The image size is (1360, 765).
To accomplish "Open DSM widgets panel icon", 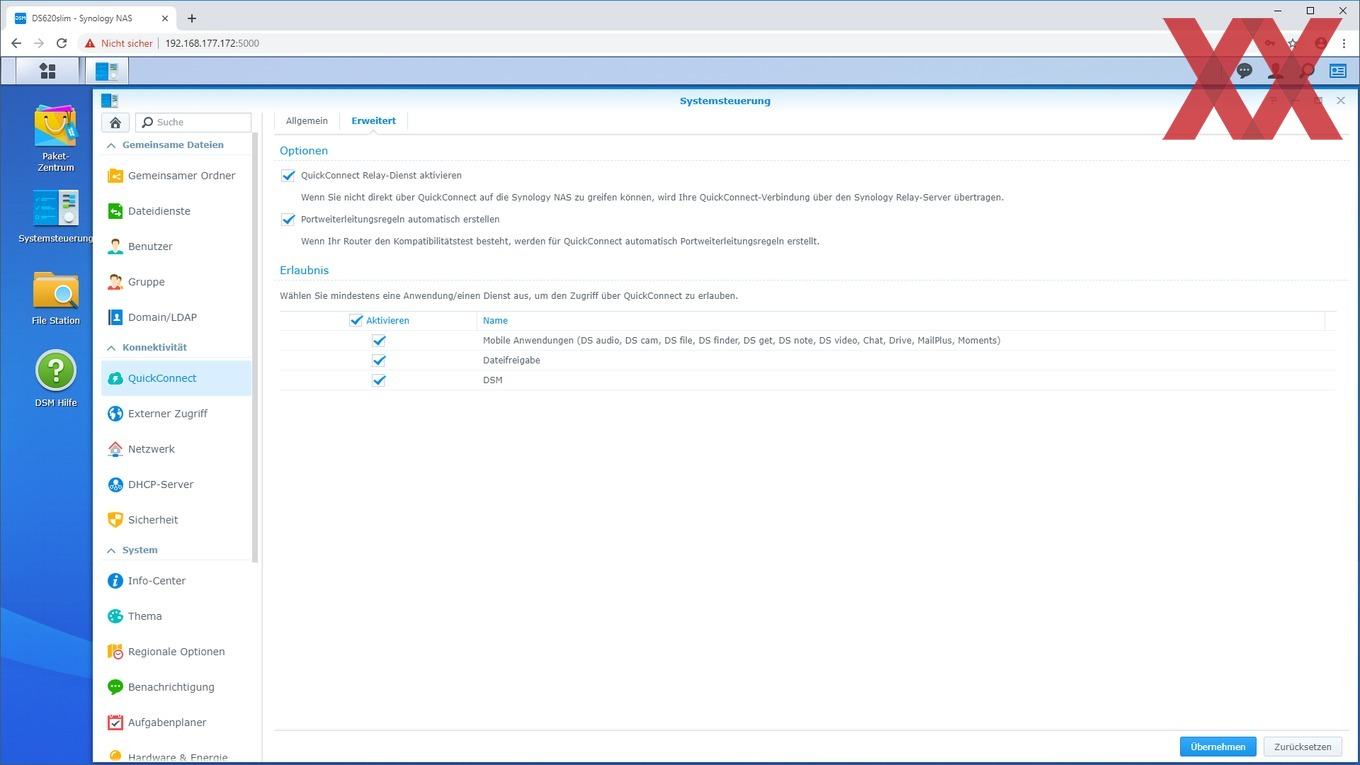I will [x=1338, y=71].
